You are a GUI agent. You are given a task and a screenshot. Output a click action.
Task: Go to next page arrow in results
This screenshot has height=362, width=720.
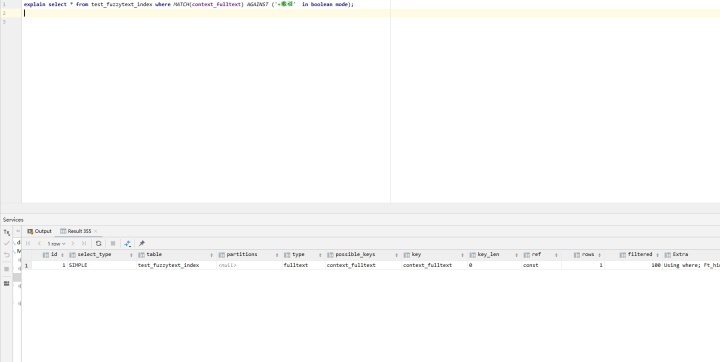(73, 243)
